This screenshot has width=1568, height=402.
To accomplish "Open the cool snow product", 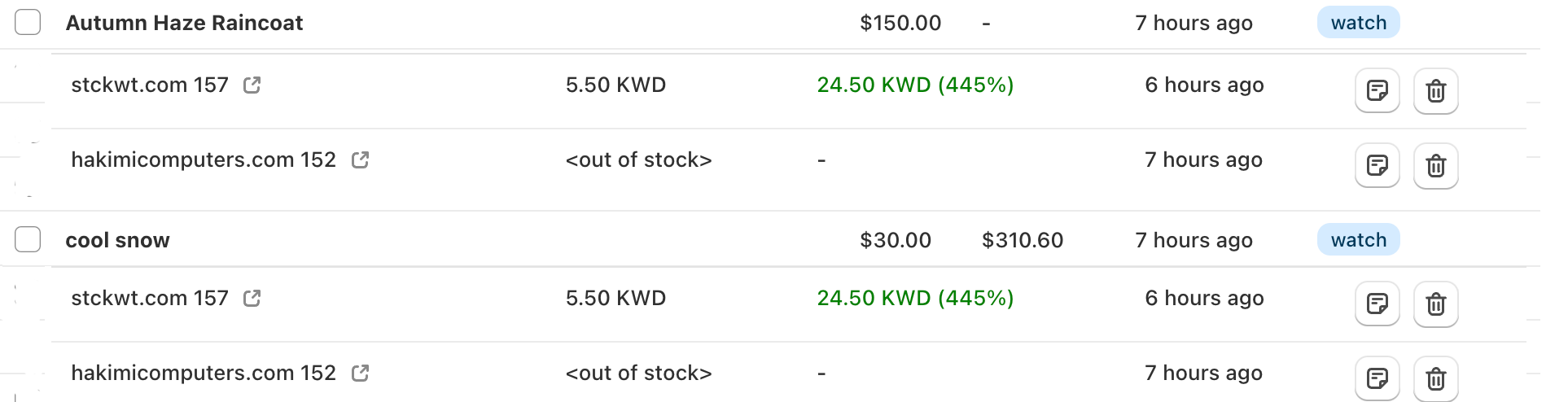I will pos(117,240).
